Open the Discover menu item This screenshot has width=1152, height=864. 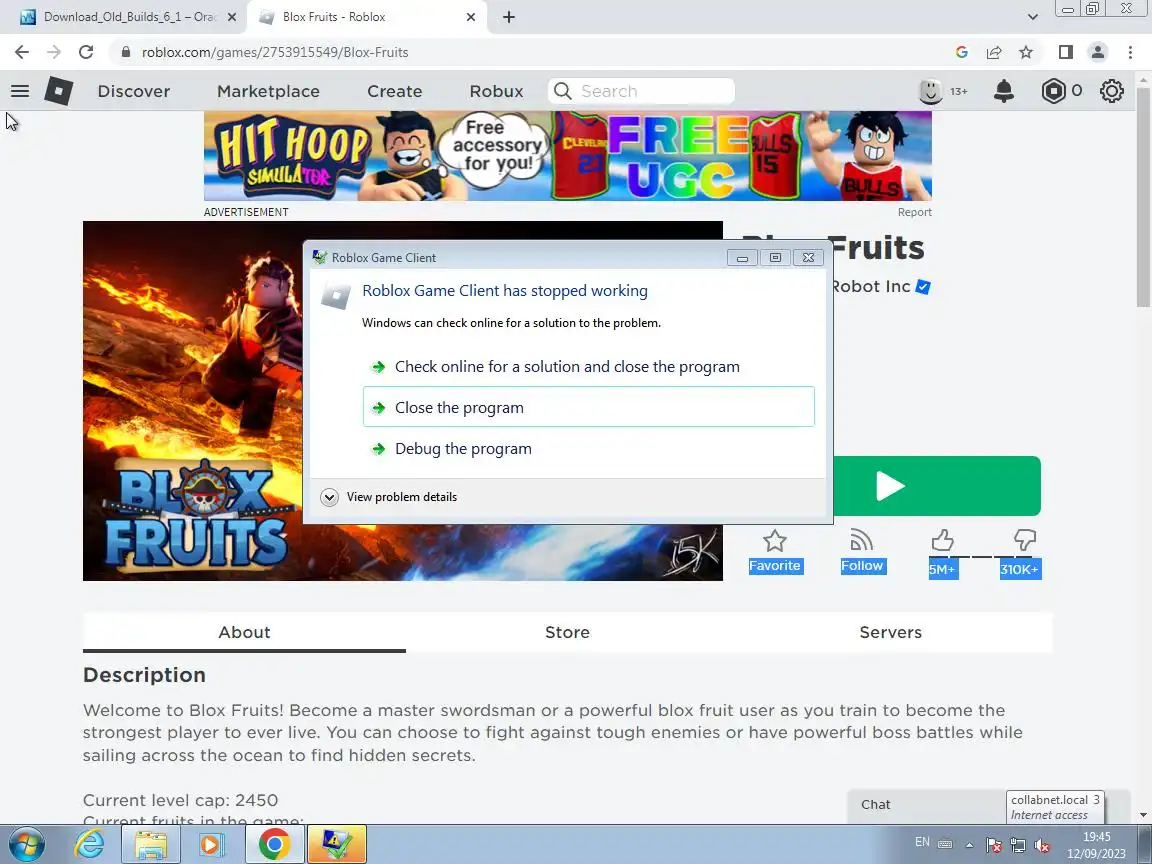tap(134, 91)
